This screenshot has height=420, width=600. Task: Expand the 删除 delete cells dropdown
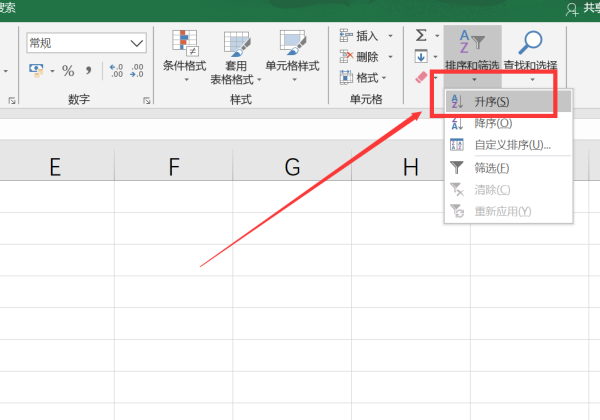click(x=388, y=57)
